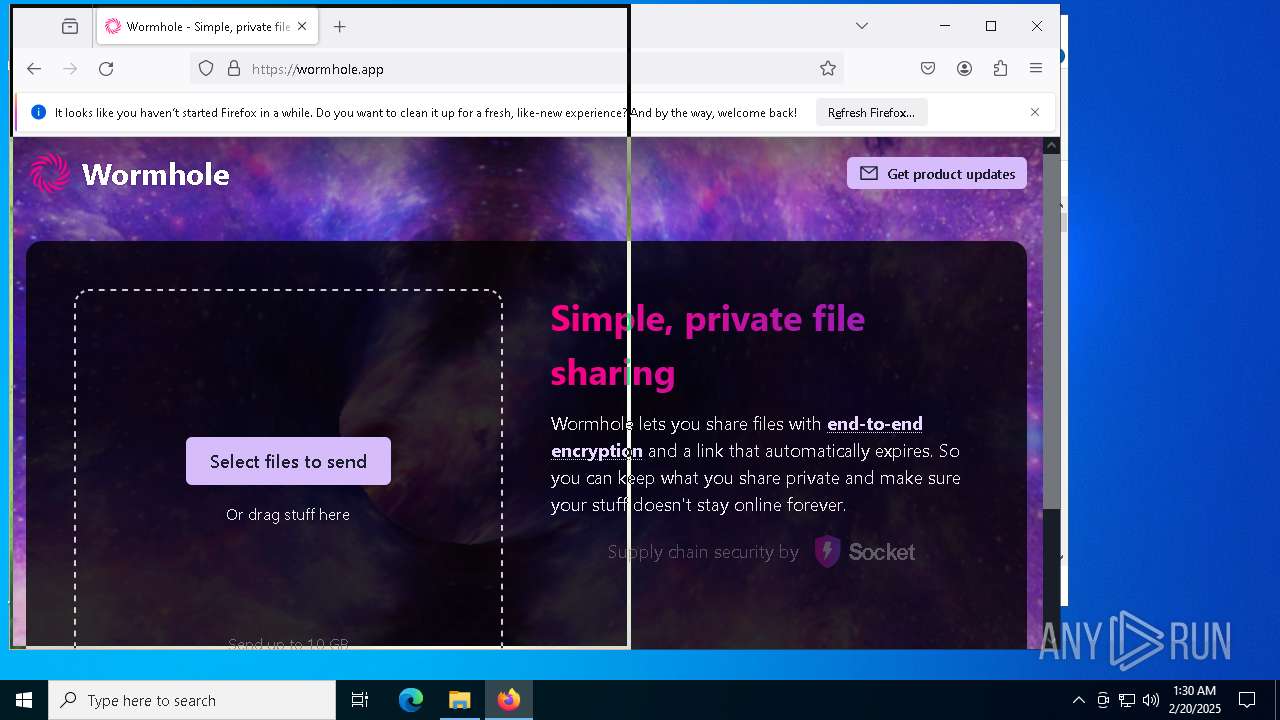Click Refresh Firefox button
1280x720 pixels.
[x=871, y=113]
